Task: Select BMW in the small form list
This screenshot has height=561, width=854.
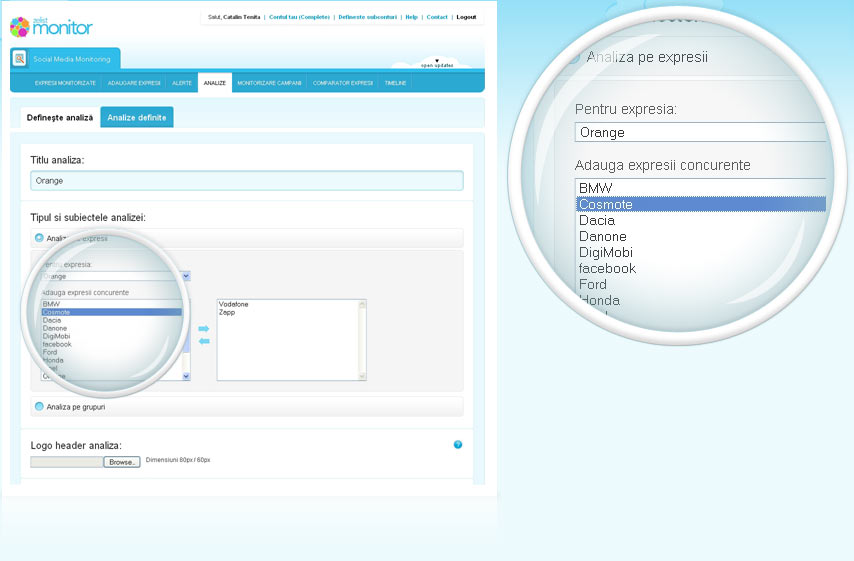Action: click(x=52, y=304)
